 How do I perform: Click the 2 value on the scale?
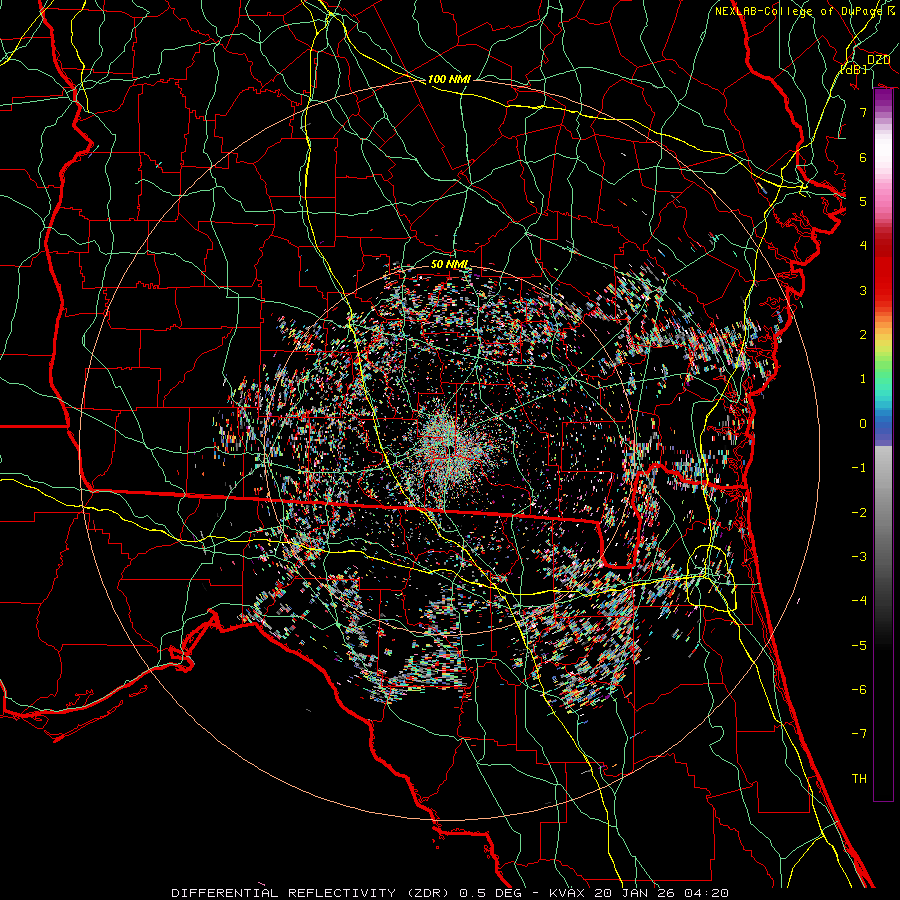[863, 334]
